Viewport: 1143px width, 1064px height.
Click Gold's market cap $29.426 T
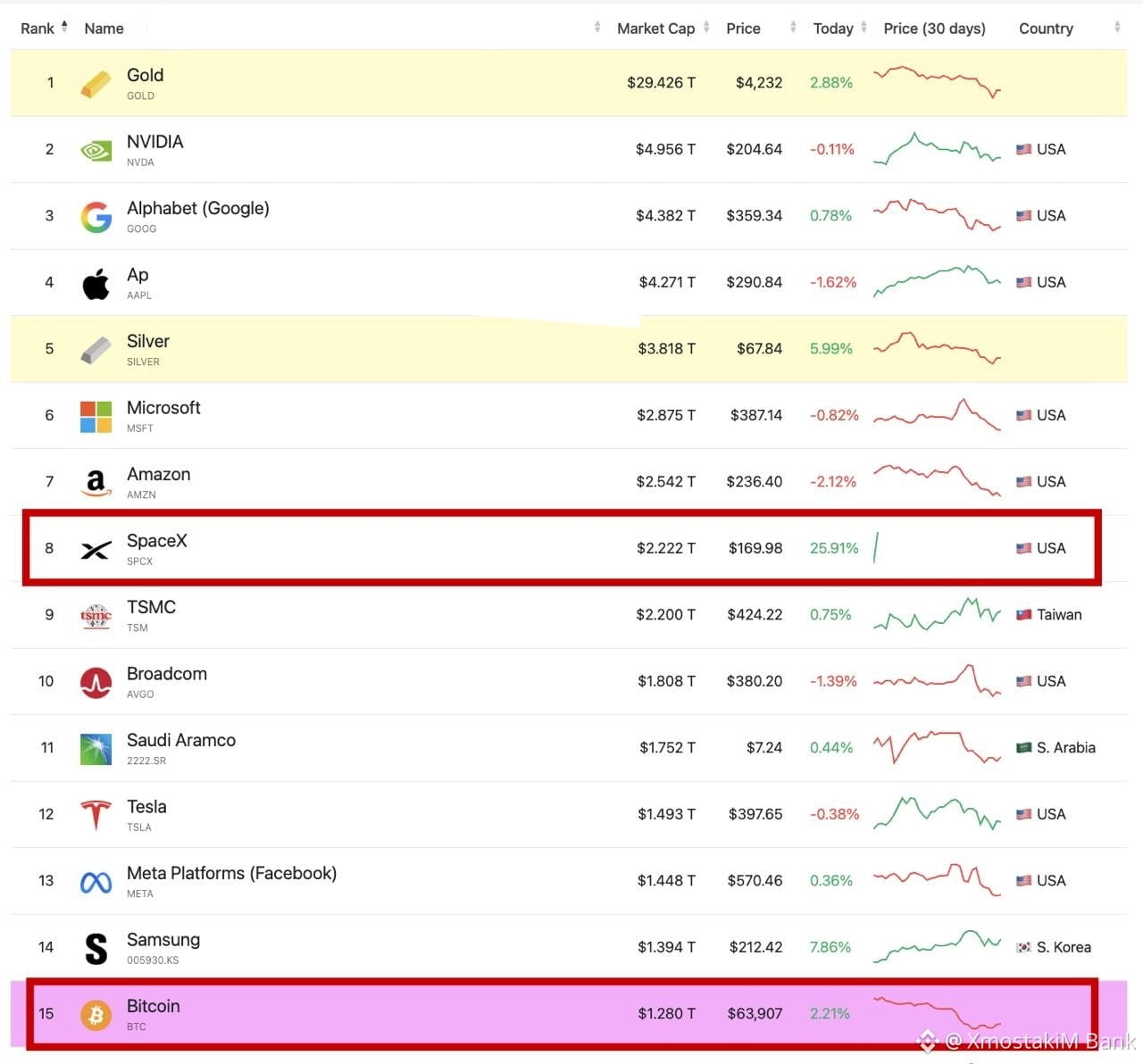661,83
